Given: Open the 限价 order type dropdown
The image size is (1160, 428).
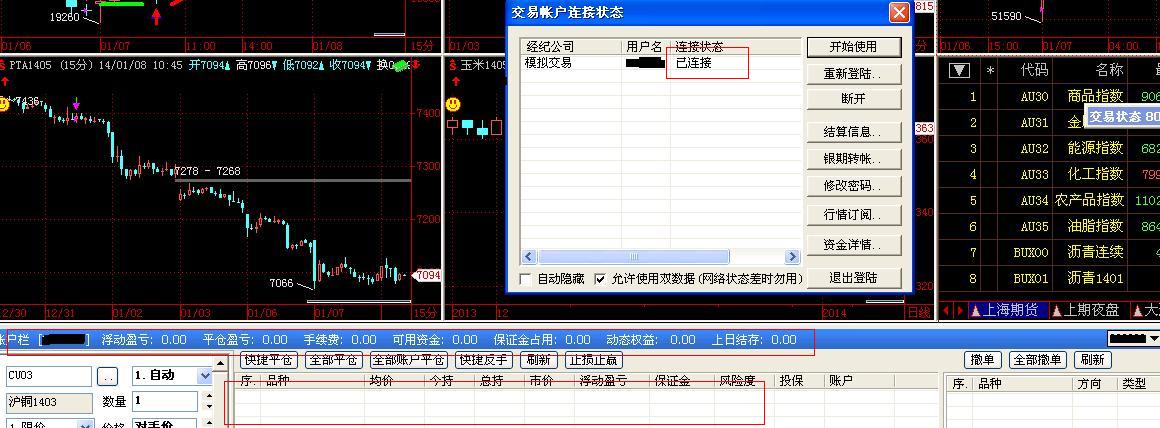Looking at the screenshot, I should pos(86,424).
